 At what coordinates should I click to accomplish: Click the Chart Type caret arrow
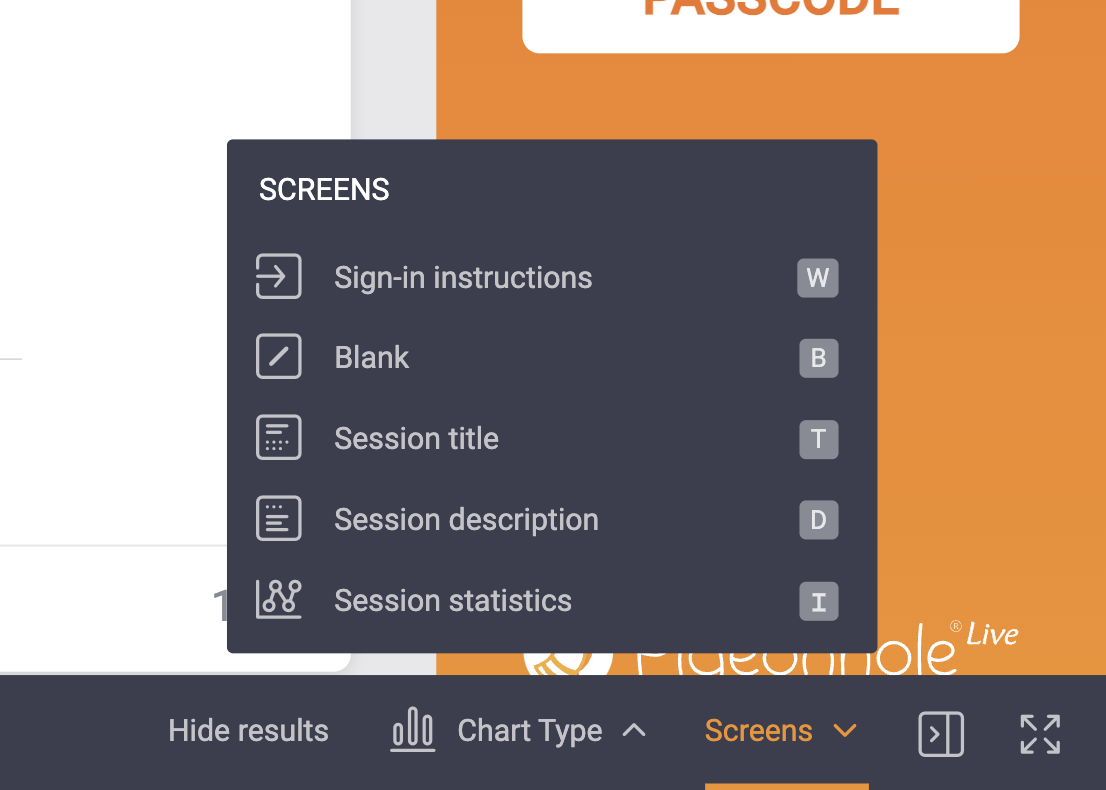[x=633, y=731]
